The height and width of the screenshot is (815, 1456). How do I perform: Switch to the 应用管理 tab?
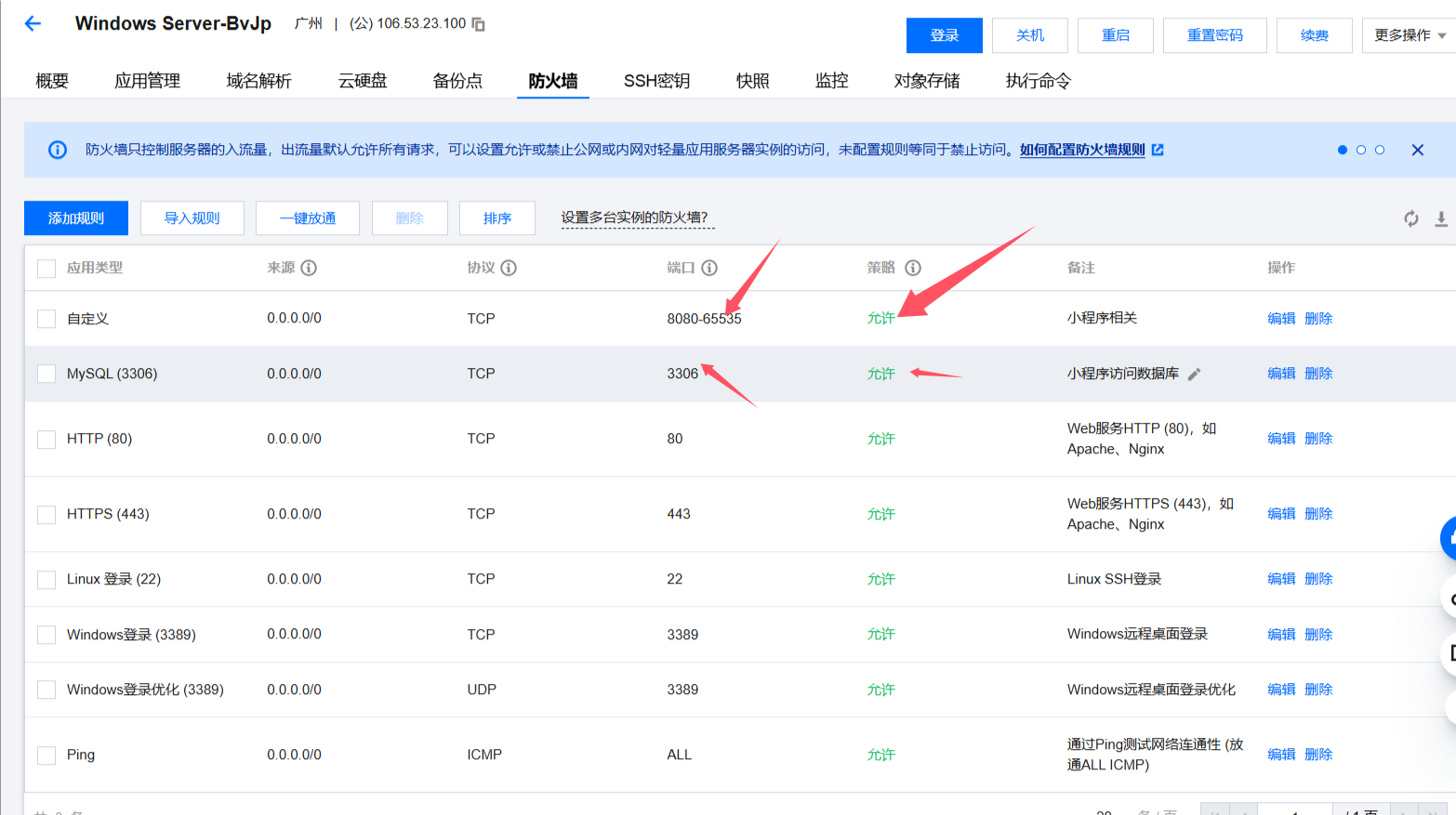(x=148, y=81)
